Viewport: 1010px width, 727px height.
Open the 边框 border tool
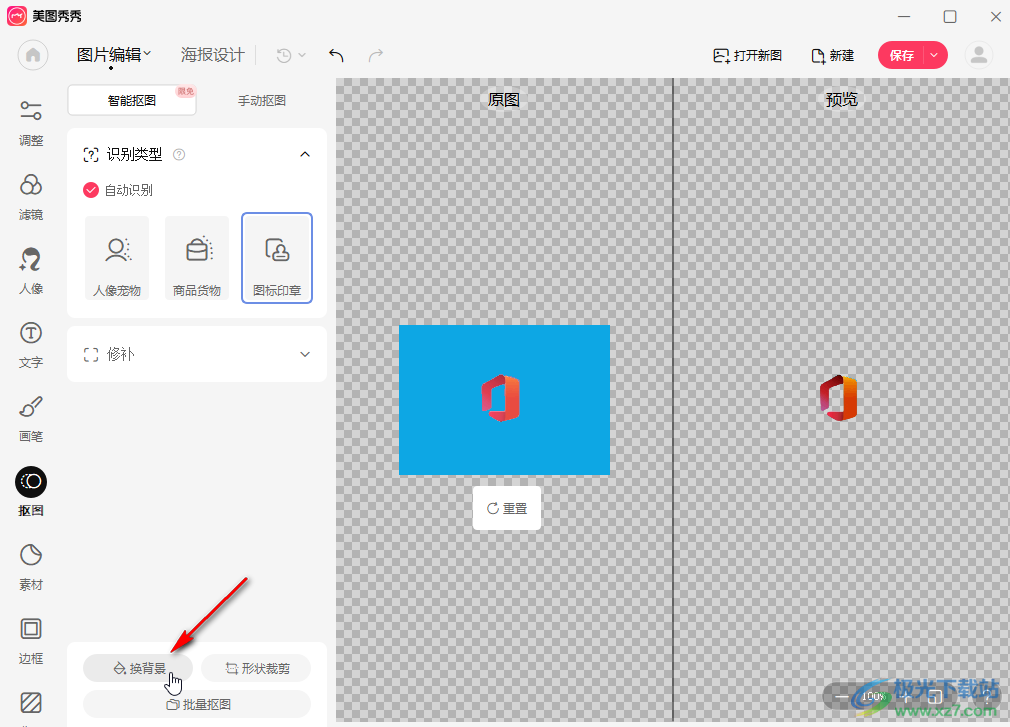tap(31, 641)
